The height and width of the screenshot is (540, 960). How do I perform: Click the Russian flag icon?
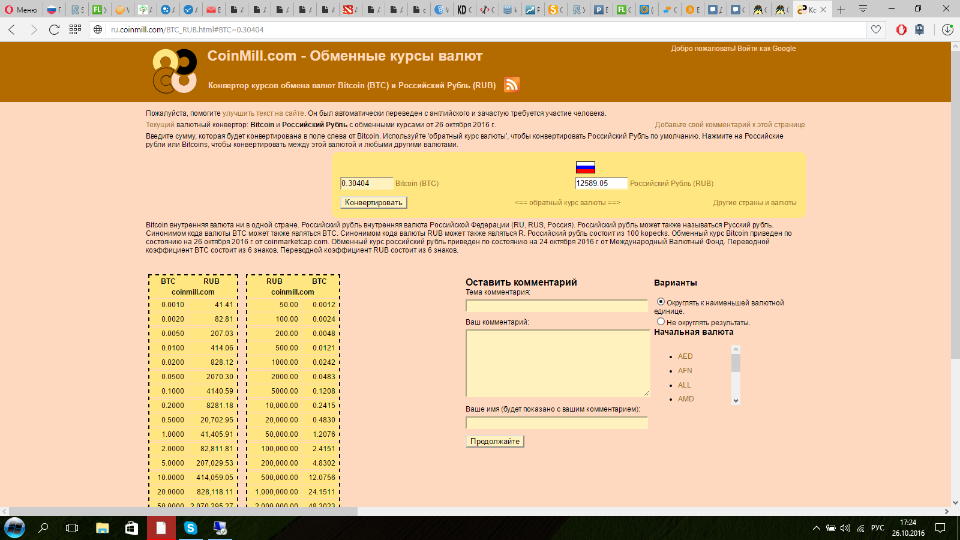coord(585,167)
